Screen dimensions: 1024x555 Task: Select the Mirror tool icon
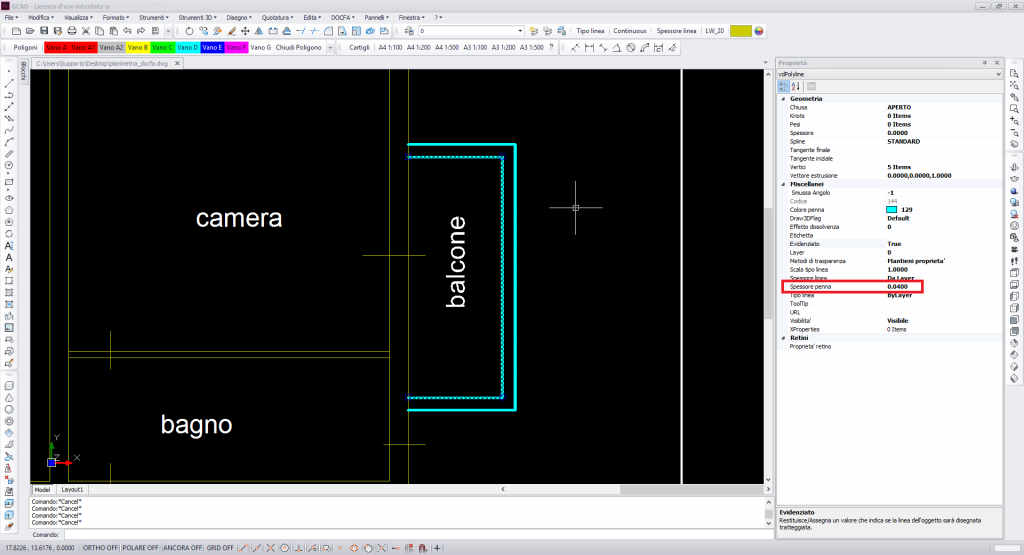(259, 31)
